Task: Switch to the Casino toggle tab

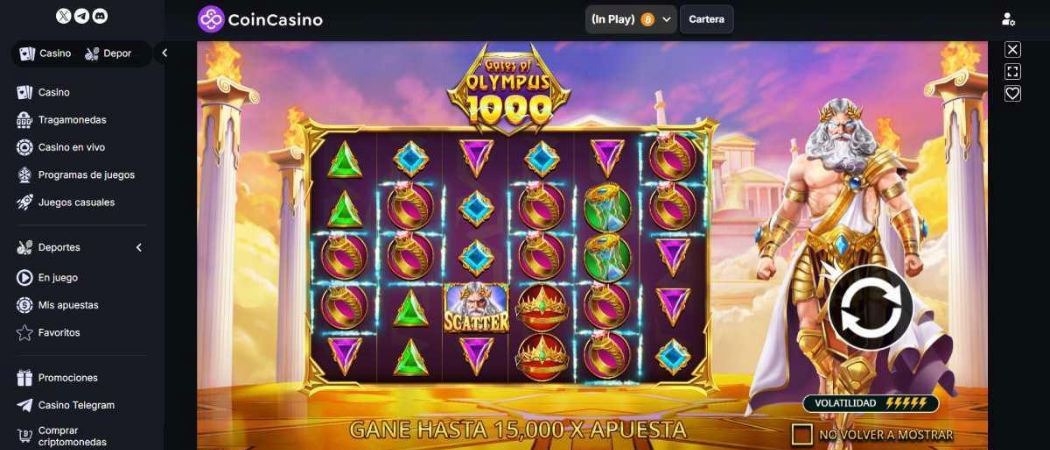Action: pos(46,54)
